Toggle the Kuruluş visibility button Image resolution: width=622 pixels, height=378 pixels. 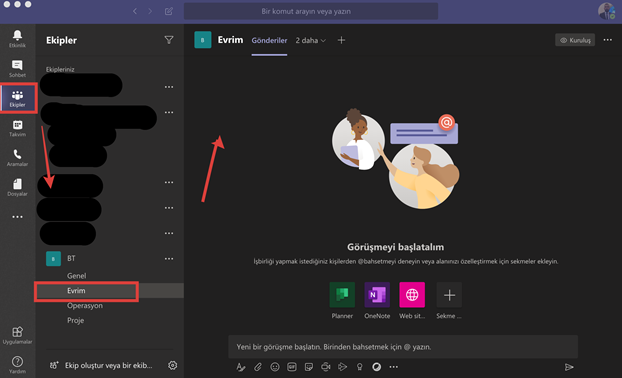pyautogui.click(x=575, y=40)
